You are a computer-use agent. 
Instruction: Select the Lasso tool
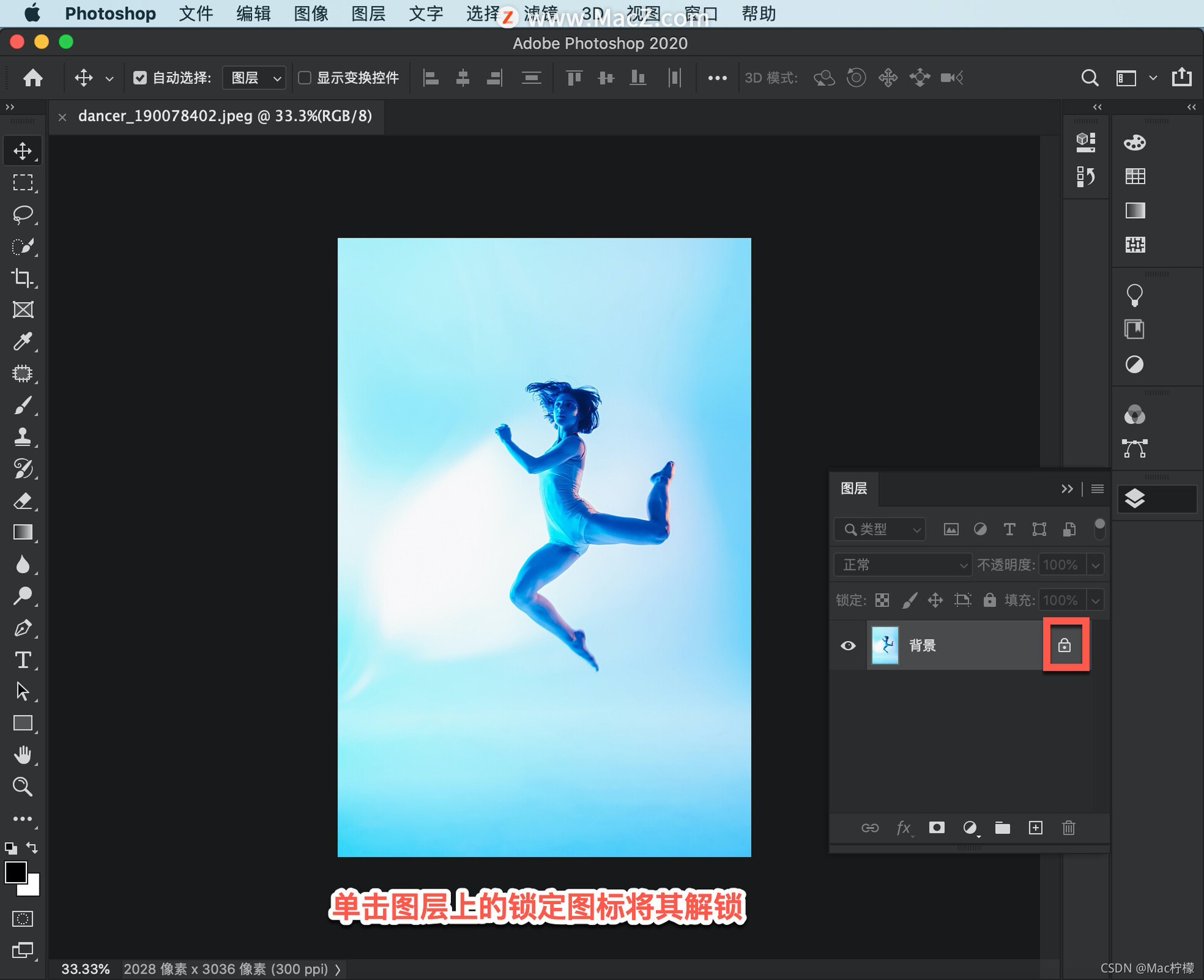pos(23,214)
